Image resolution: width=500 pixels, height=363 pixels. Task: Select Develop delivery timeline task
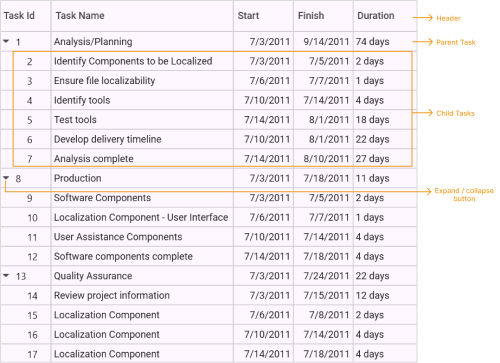tap(108, 139)
